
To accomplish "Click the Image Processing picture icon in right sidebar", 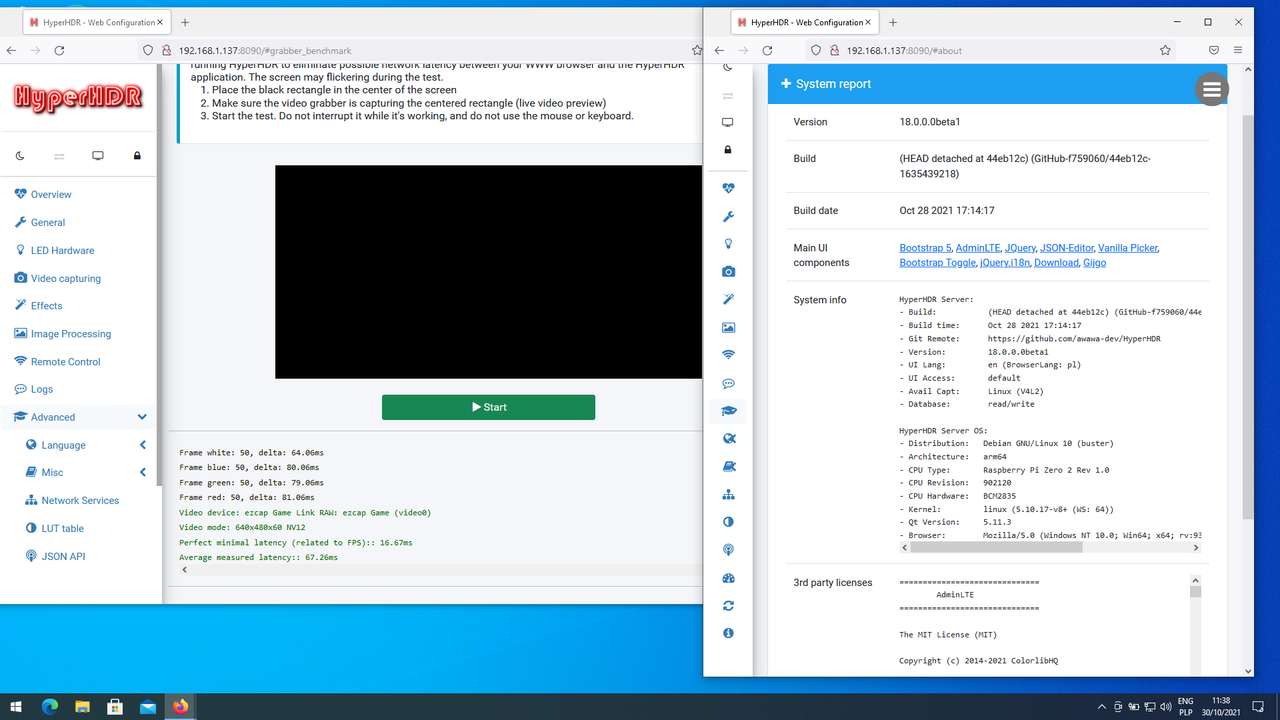I will tap(728, 327).
